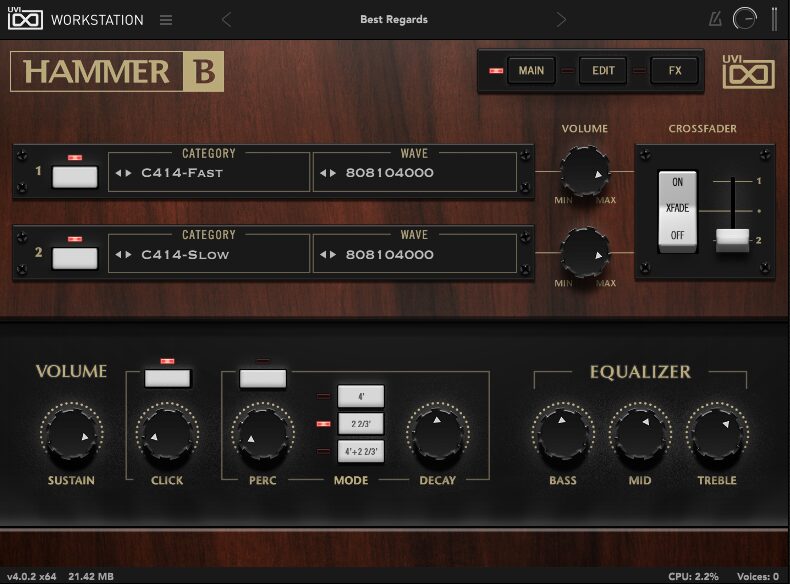Select the 4'+2 2/3' percussion mode
This screenshot has height=584, width=790.
pyautogui.click(x=360, y=451)
